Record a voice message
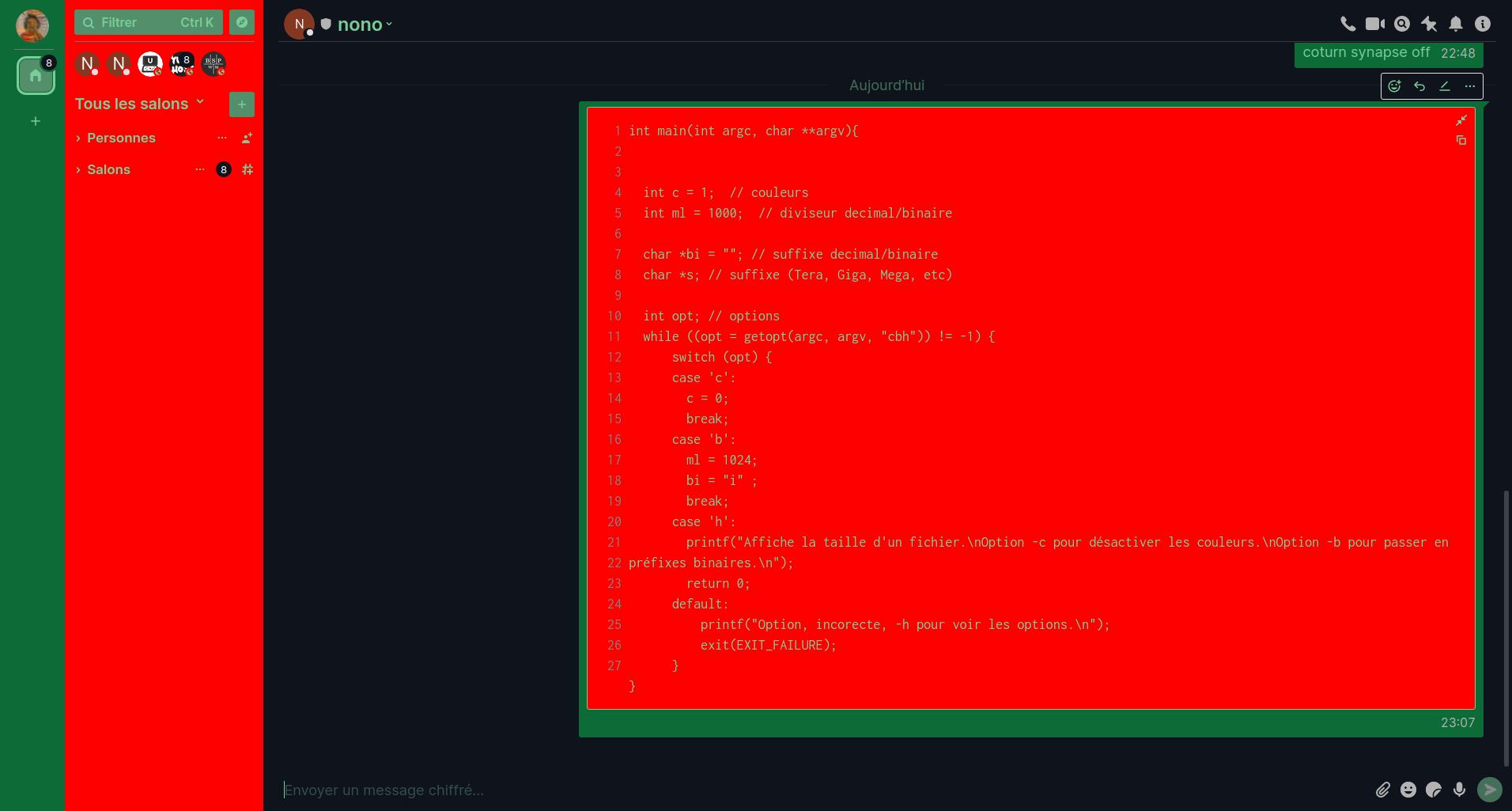Screen dimensions: 1512x811 click(1459, 790)
